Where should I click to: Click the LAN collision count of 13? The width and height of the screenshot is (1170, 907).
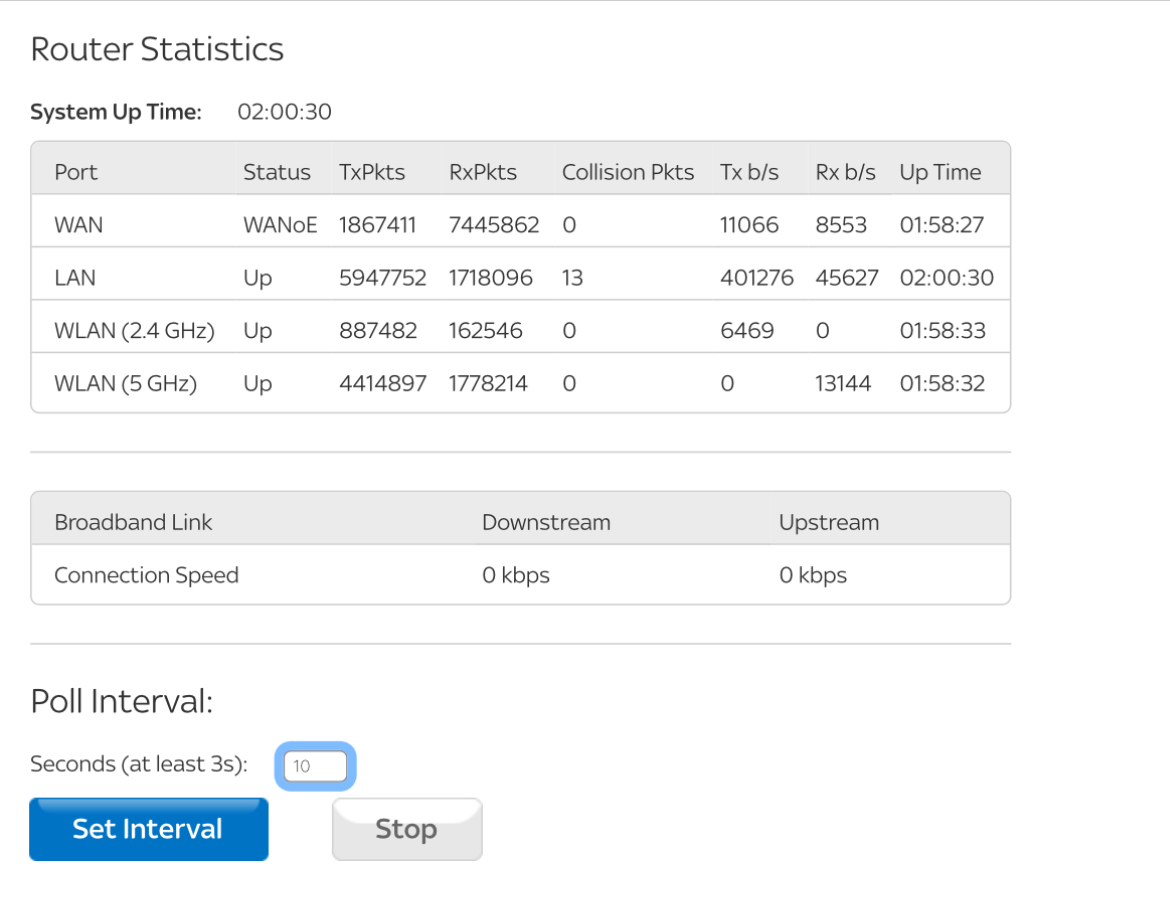pos(572,278)
